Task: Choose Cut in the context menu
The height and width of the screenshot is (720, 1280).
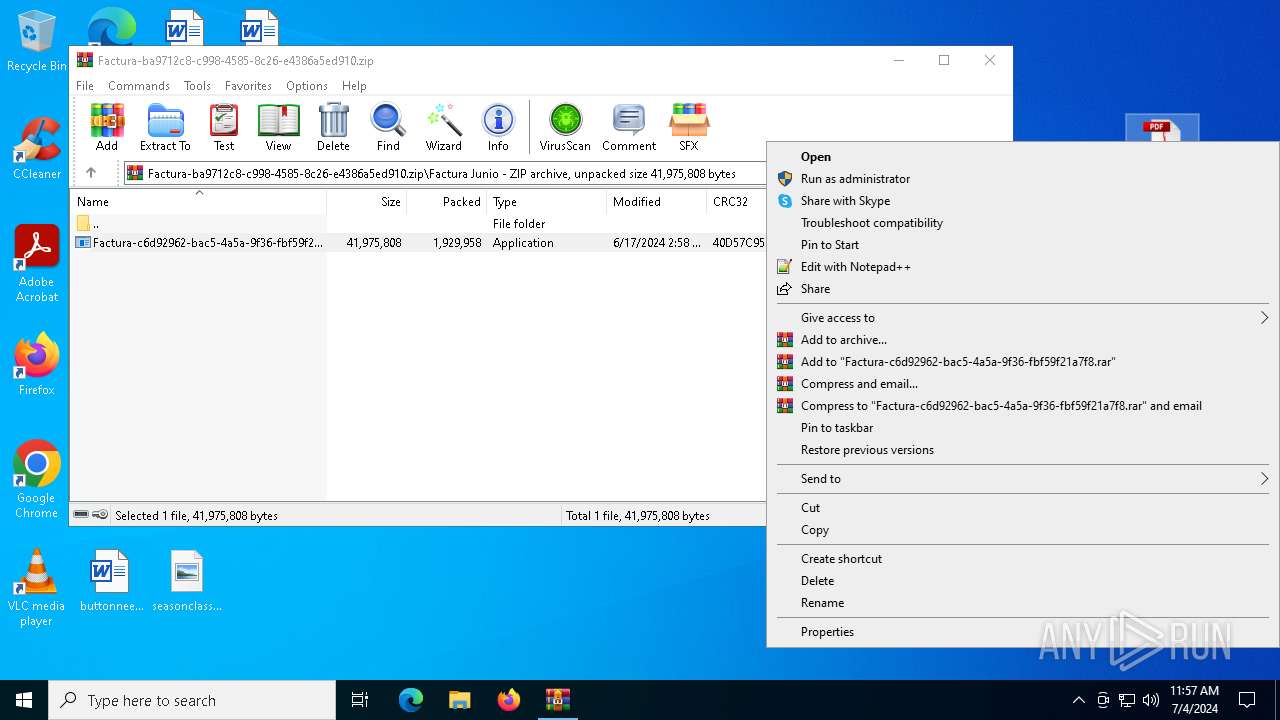Action: (x=1023, y=508)
